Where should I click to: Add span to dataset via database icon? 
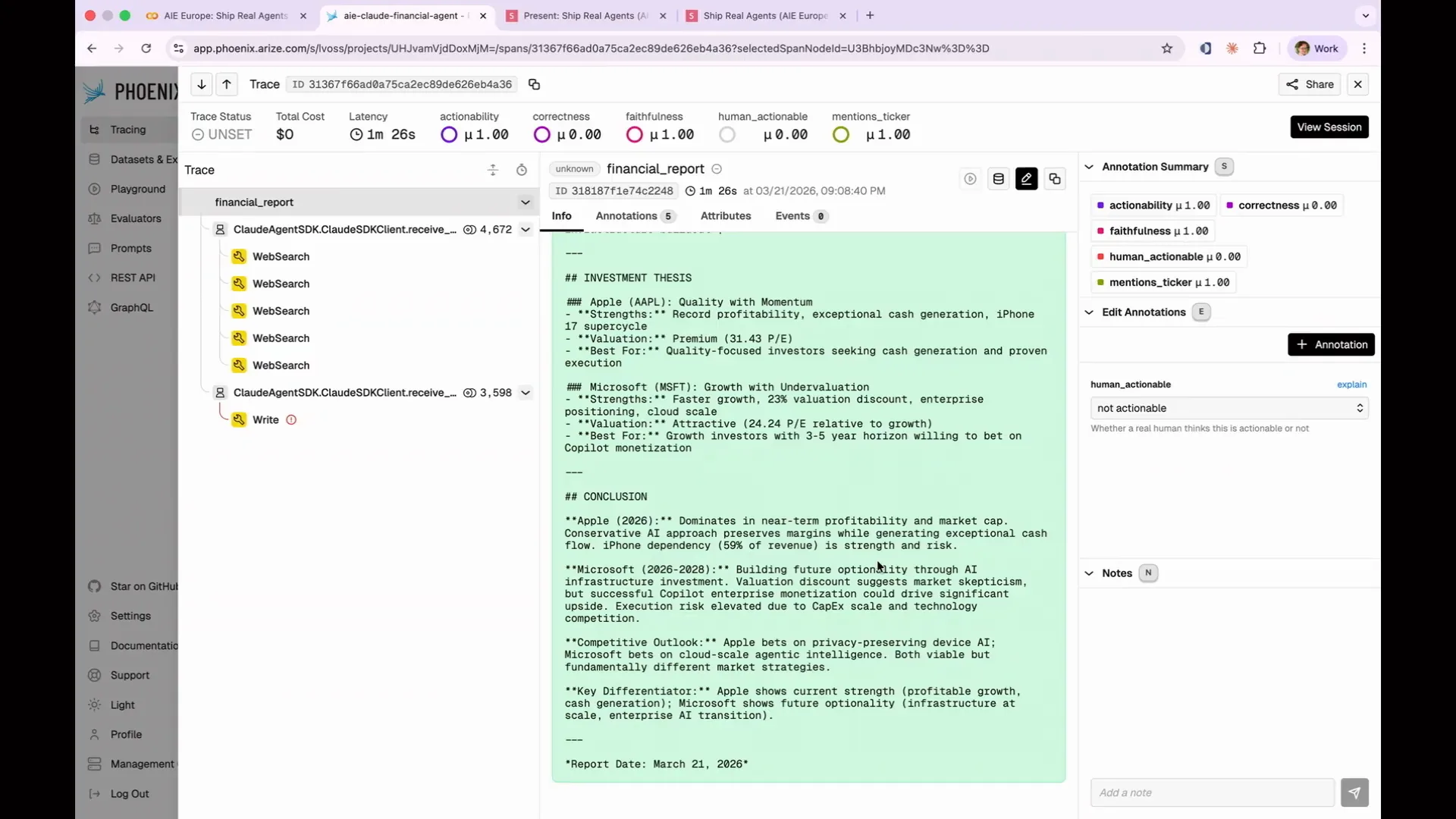pyautogui.click(x=999, y=179)
